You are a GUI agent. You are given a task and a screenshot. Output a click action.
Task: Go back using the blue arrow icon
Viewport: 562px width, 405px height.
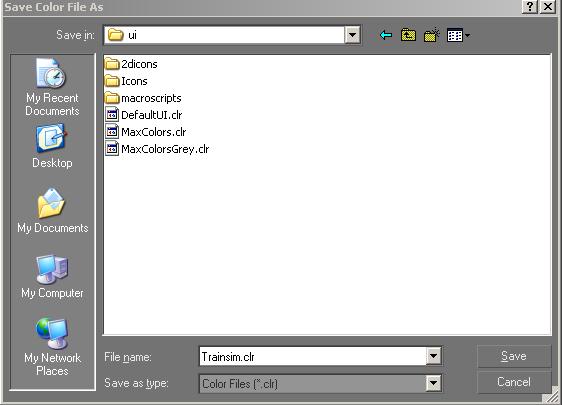coord(386,35)
